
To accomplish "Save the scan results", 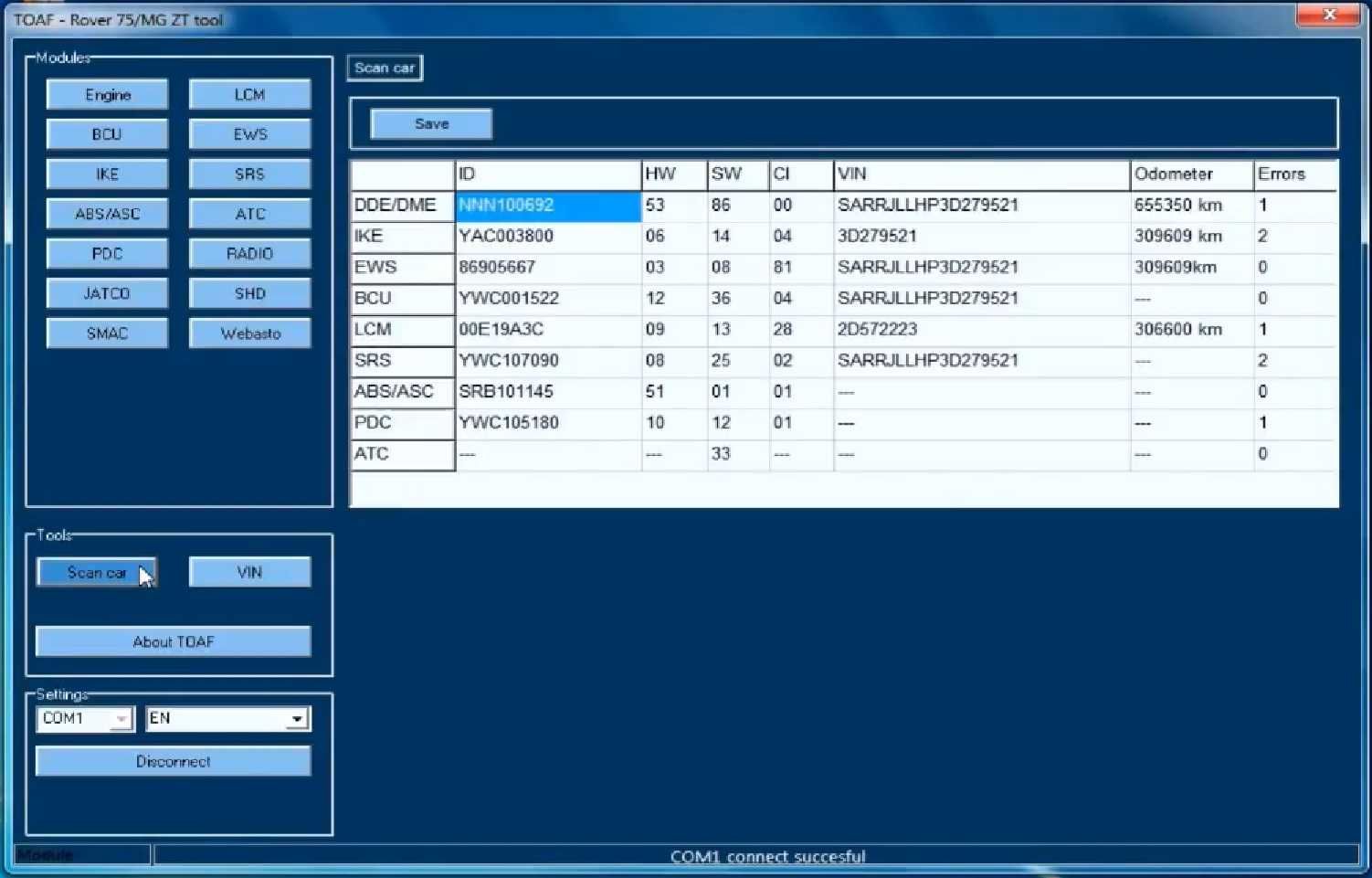I will (431, 124).
